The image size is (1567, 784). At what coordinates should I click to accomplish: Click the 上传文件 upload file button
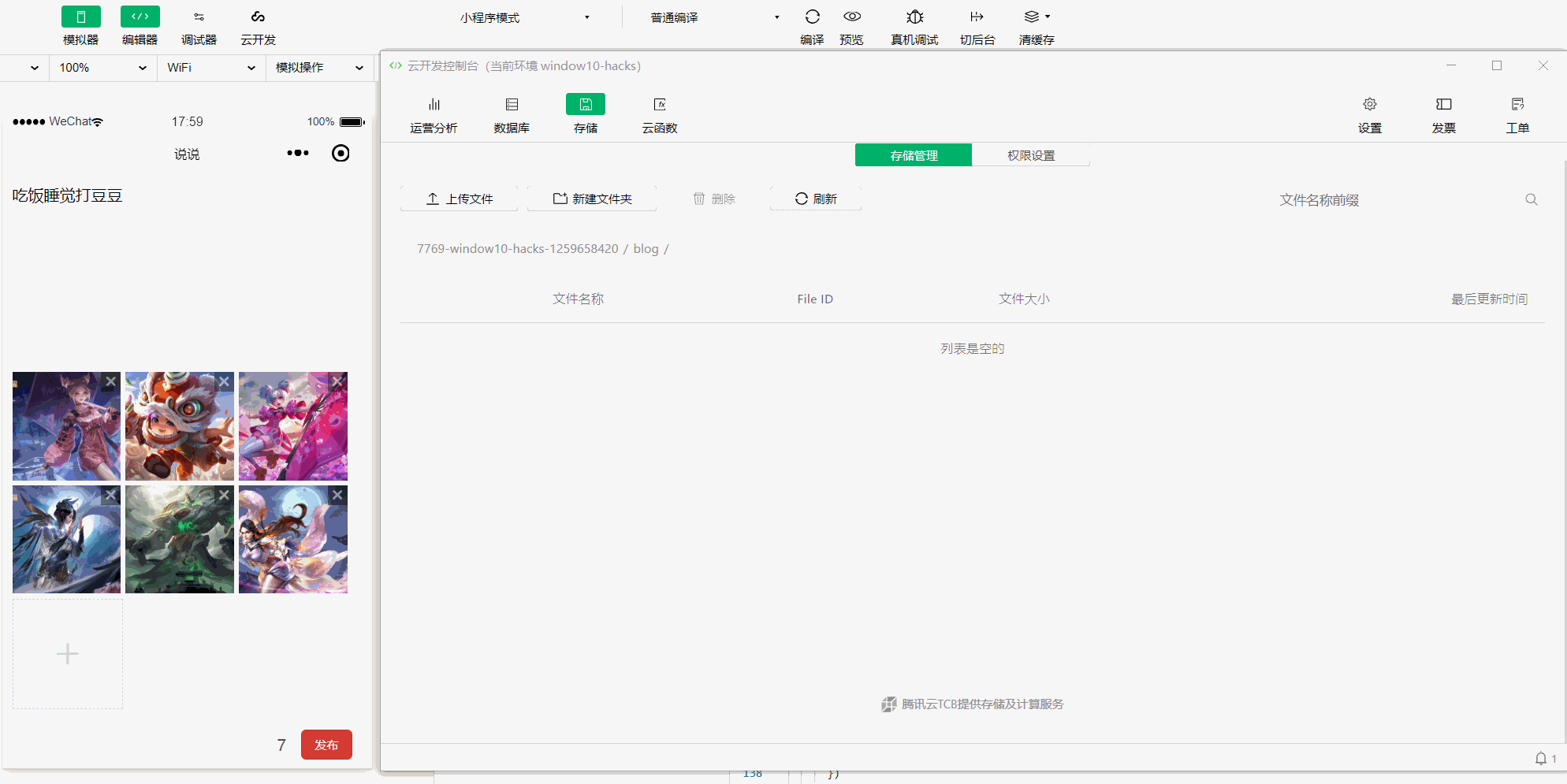(x=458, y=199)
